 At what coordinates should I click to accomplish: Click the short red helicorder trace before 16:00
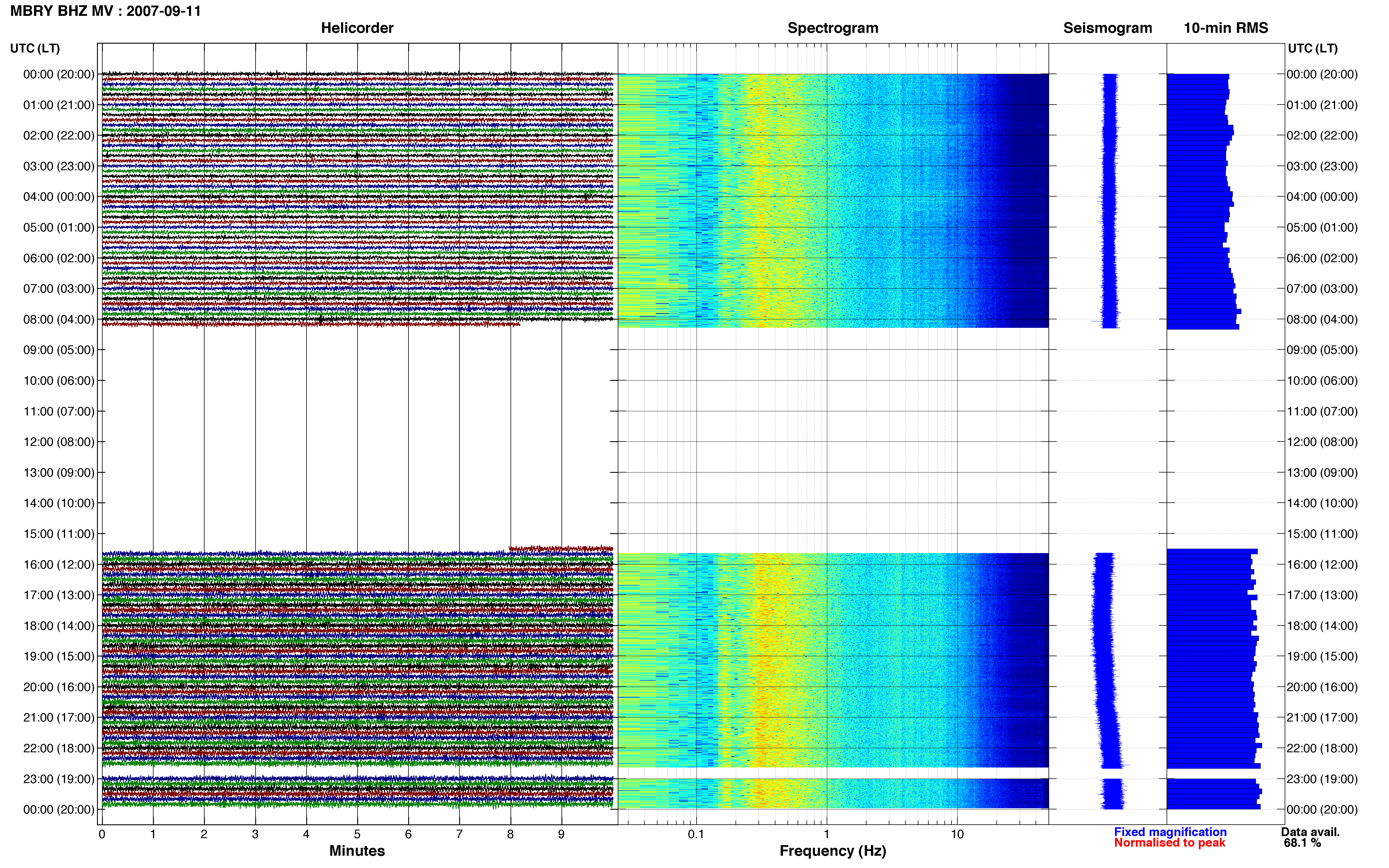point(561,549)
